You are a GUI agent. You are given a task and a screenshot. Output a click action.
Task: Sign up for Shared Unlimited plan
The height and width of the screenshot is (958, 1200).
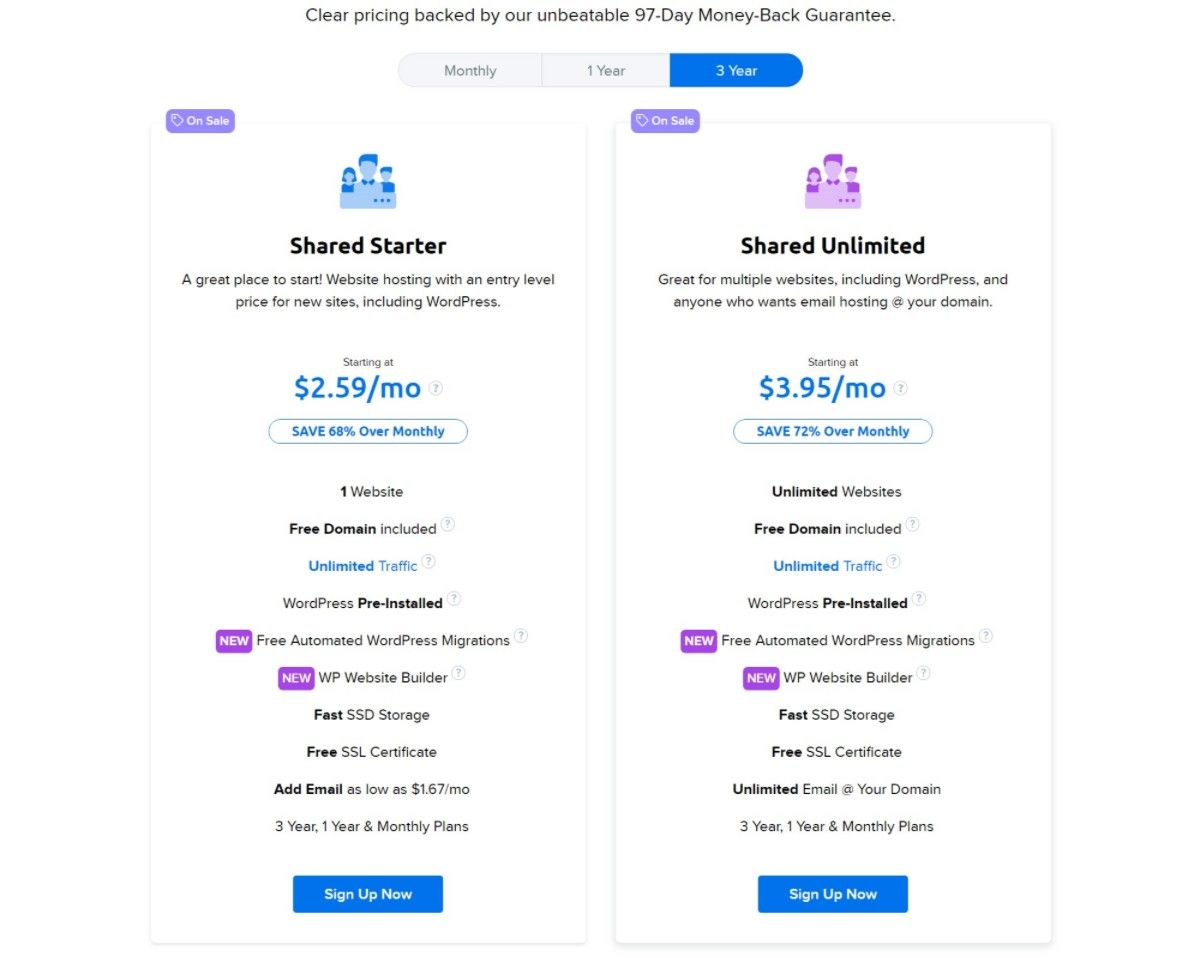[x=833, y=894]
